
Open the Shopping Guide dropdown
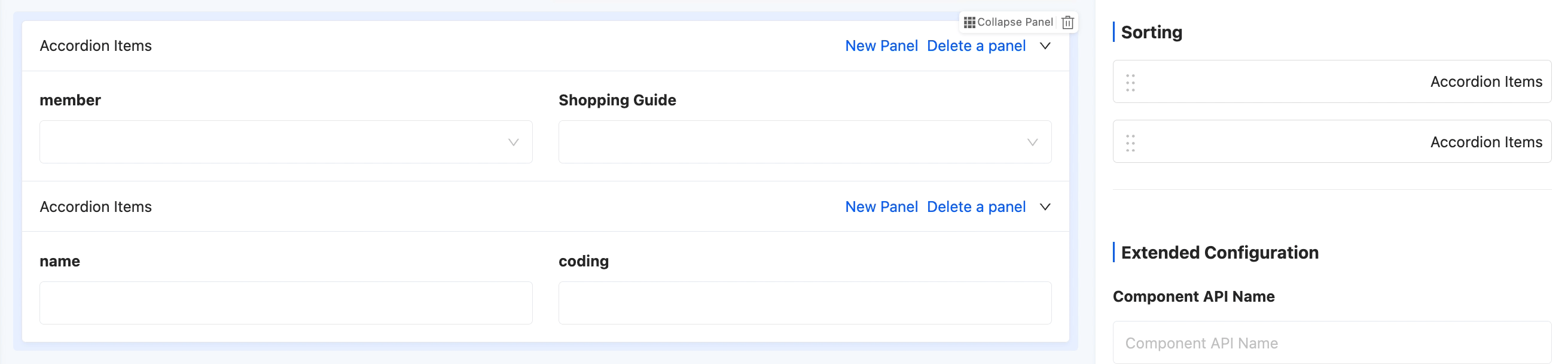[x=805, y=142]
